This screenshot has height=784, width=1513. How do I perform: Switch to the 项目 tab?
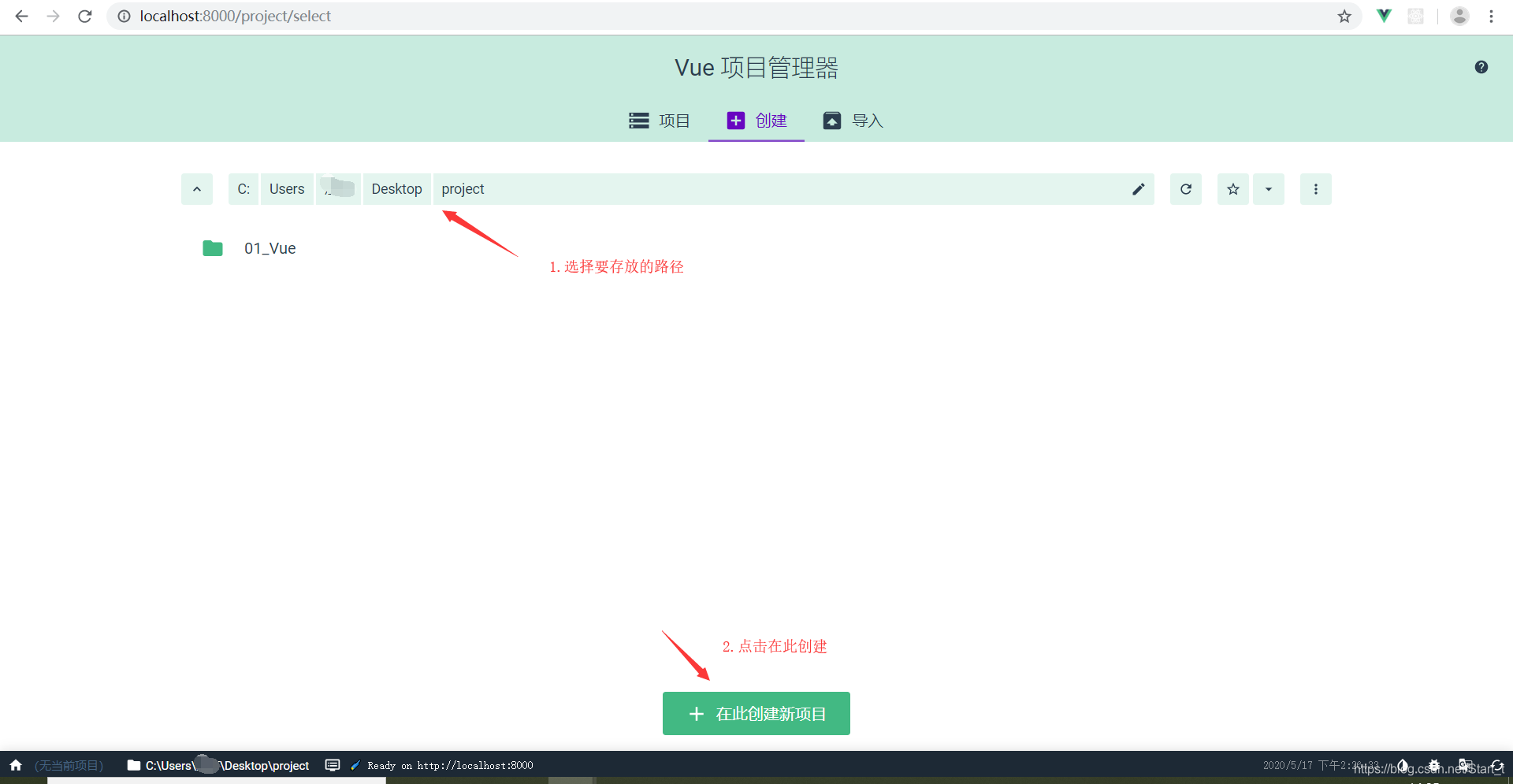coord(660,121)
